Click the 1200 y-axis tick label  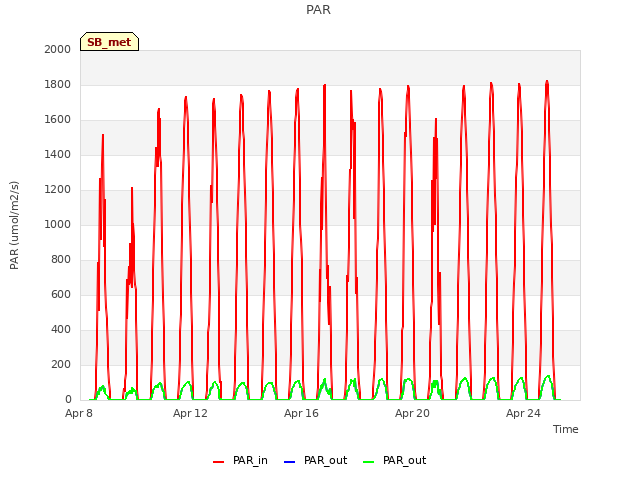pyautogui.click(x=58, y=189)
